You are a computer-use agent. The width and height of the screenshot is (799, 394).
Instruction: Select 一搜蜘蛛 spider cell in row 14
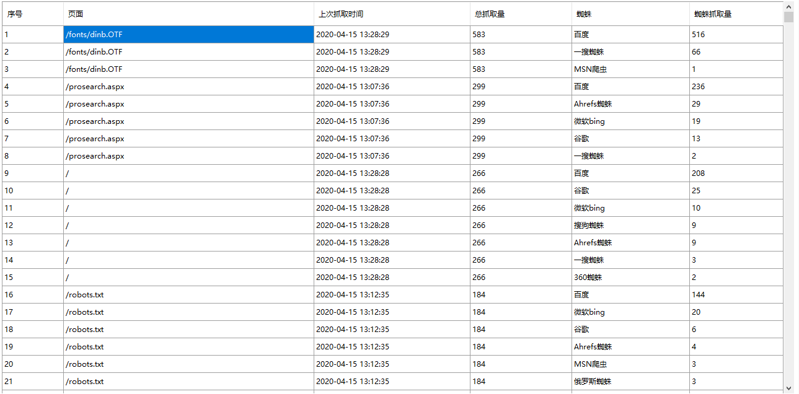[x=630, y=260]
